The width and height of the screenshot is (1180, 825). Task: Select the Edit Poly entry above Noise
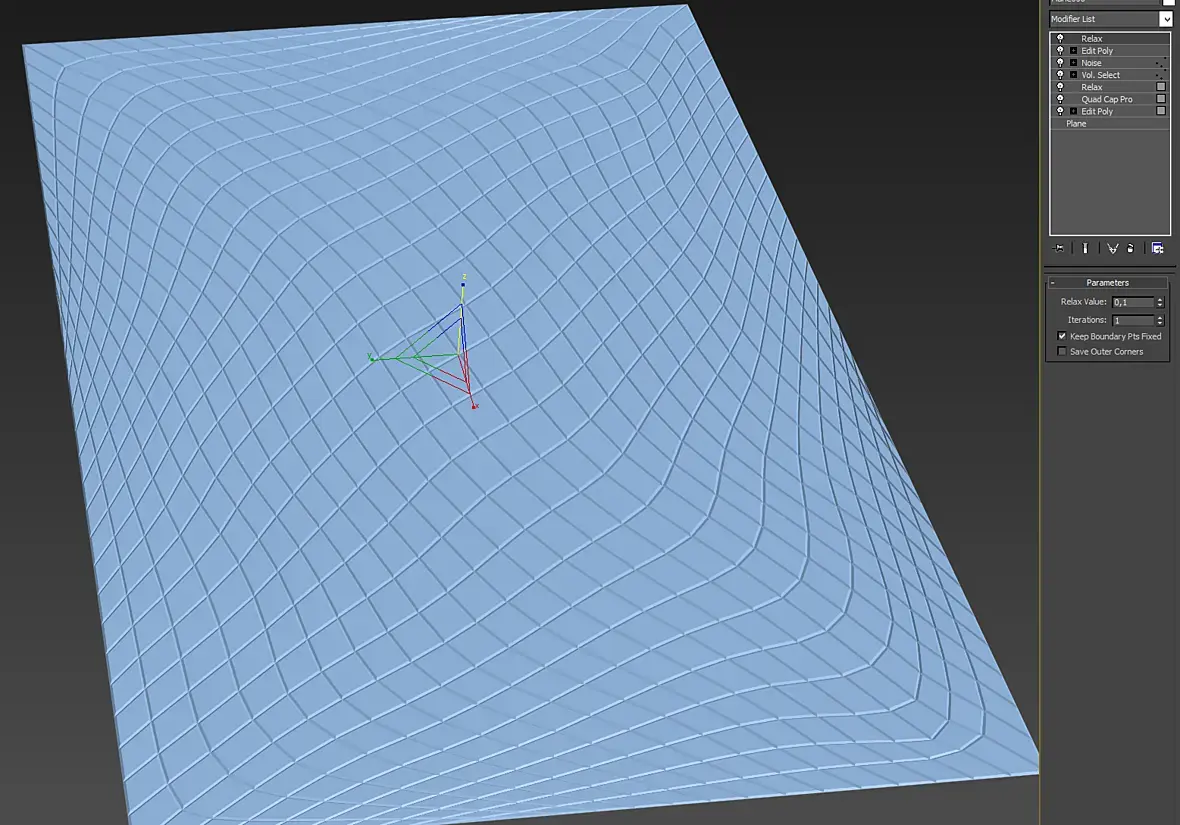pyautogui.click(x=1096, y=50)
